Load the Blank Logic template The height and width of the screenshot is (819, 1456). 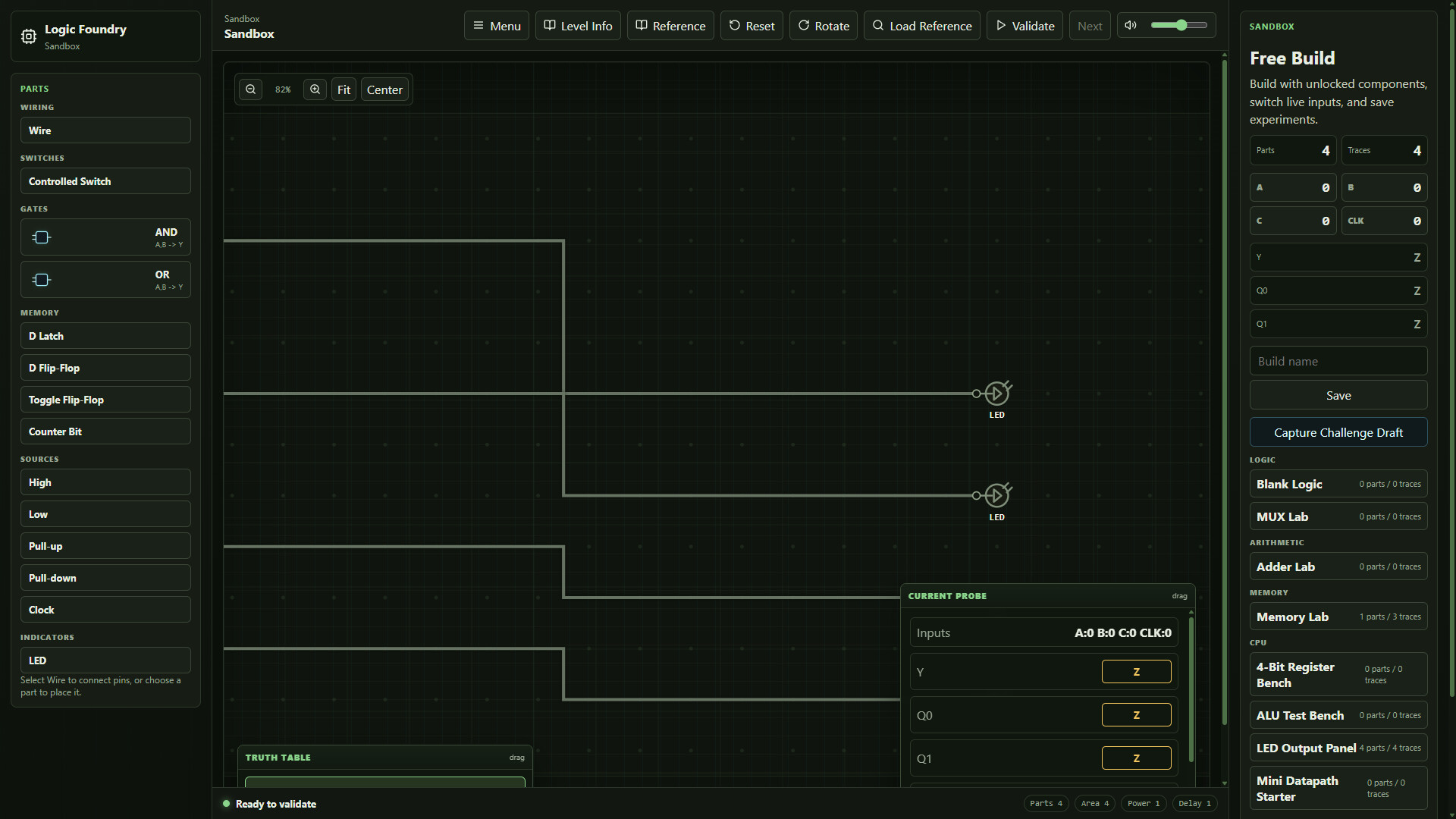click(1338, 484)
